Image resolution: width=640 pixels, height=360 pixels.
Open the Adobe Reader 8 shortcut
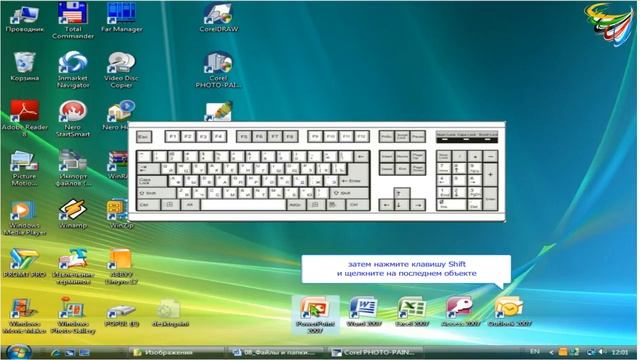[24, 118]
